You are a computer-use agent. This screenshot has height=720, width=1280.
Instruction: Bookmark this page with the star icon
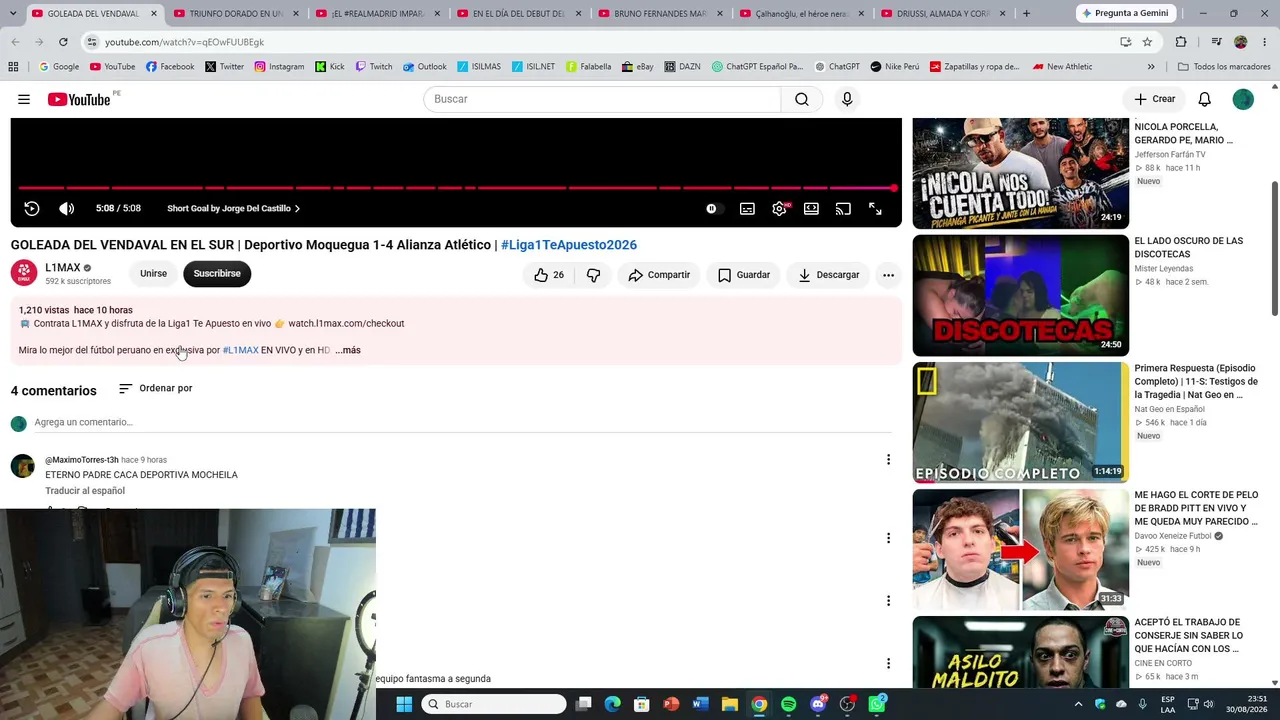coord(1147,42)
